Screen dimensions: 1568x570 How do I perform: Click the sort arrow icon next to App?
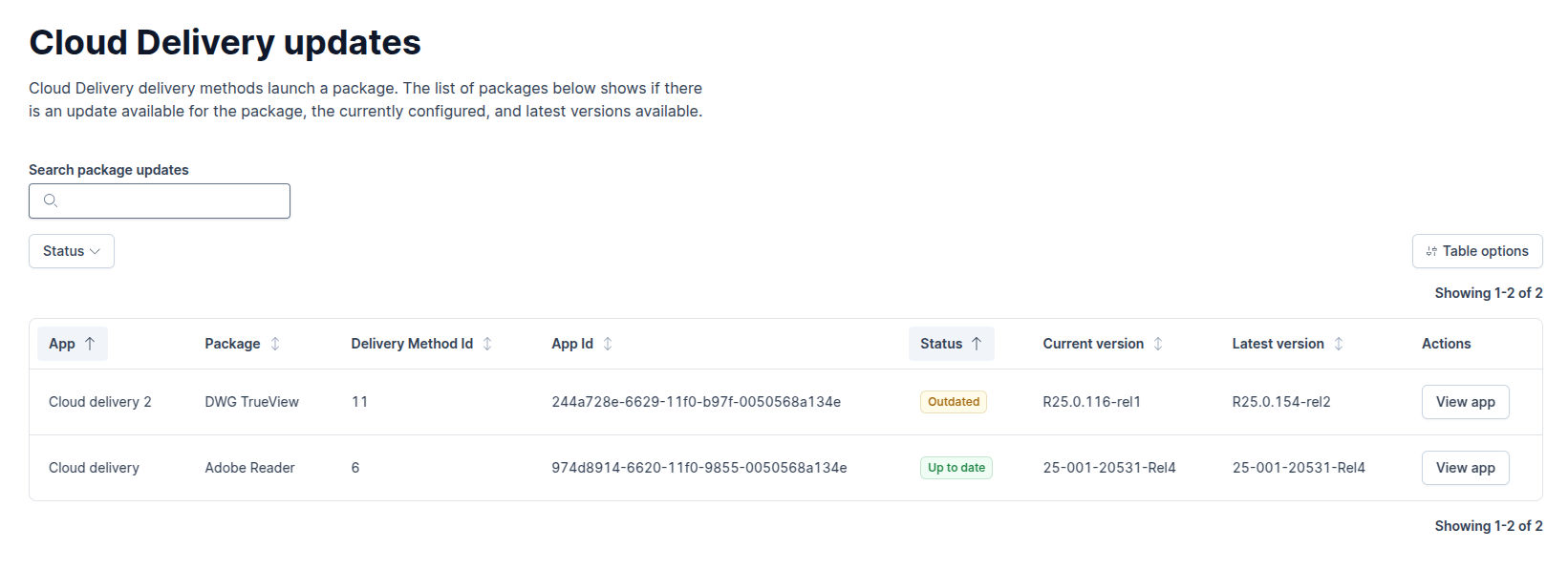tap(90, 344)
